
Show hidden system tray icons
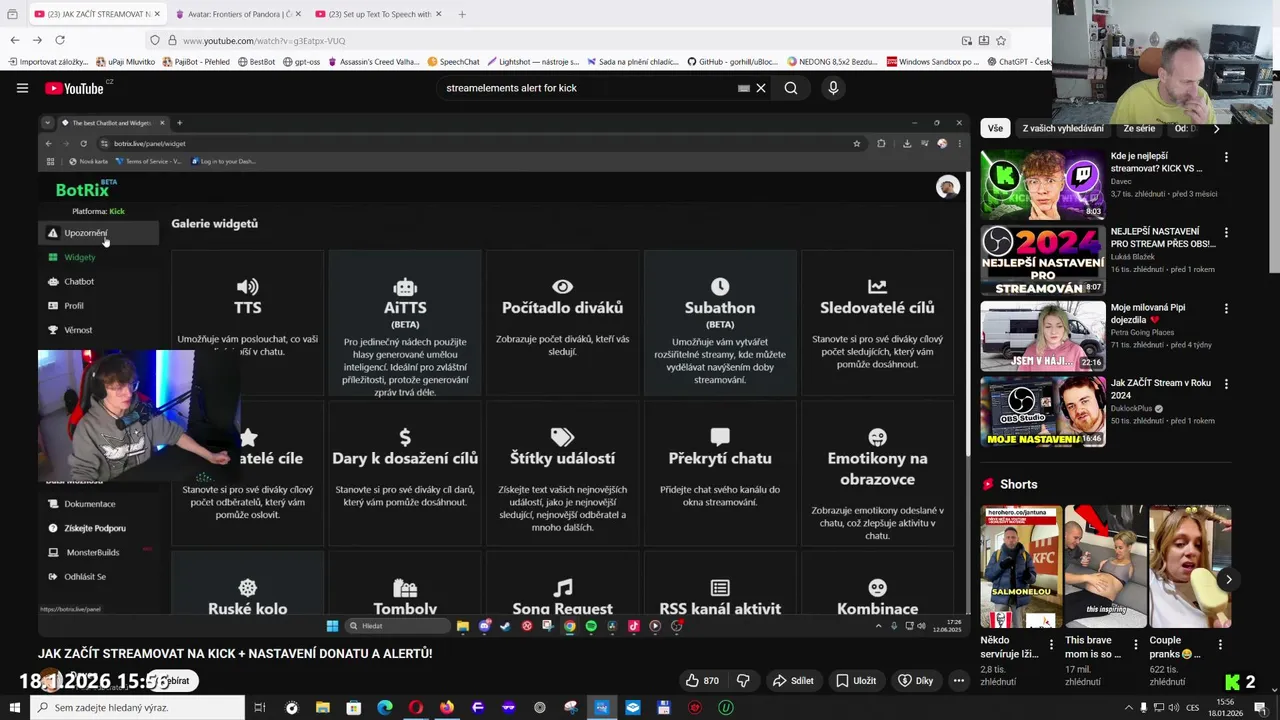click(x=1129, y=708)
